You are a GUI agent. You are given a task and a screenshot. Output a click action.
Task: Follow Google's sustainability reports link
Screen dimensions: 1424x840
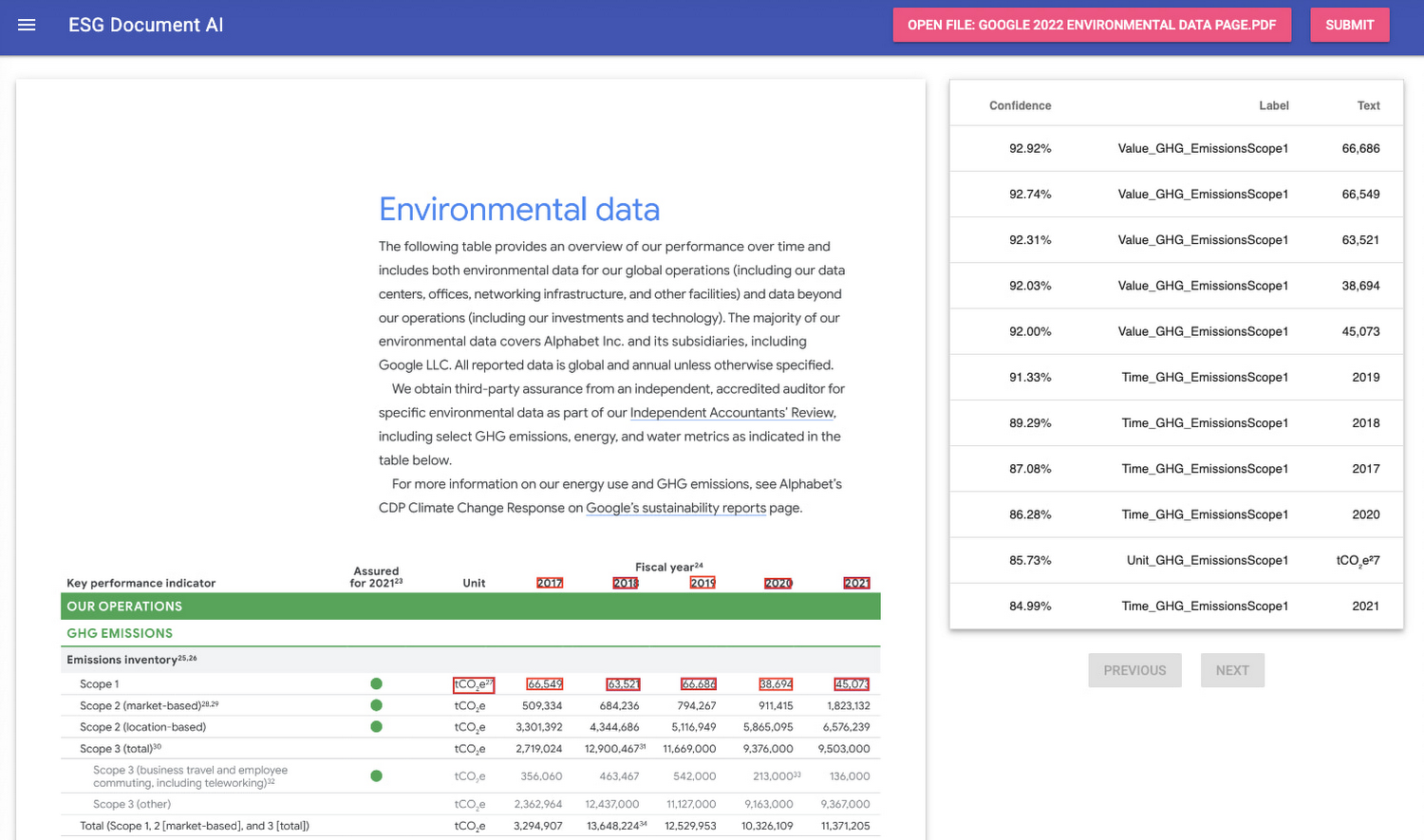click(x=676, y=508)
